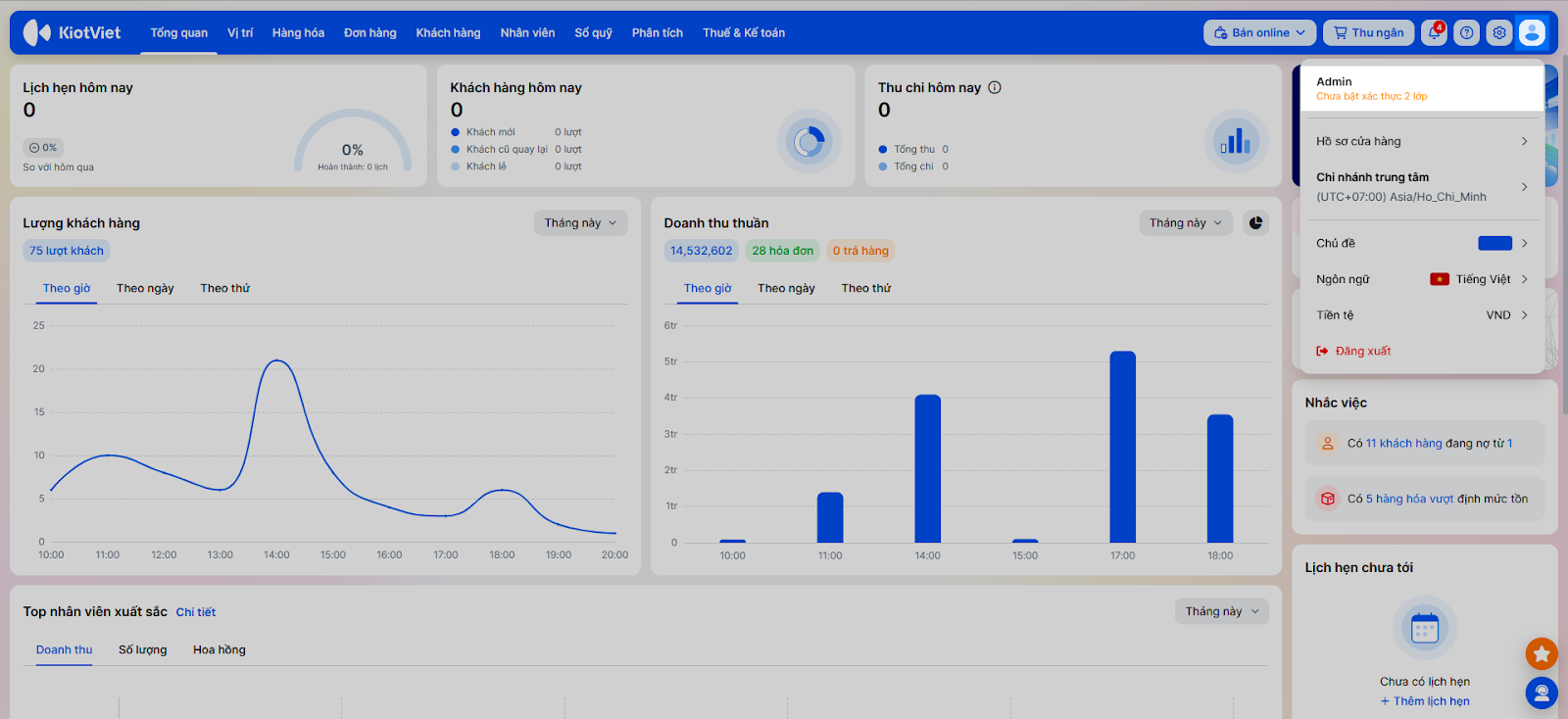Switch revenue chart using pie chart icon
The height and width of the screenshot is (719, 1568).
point(1255,223)
